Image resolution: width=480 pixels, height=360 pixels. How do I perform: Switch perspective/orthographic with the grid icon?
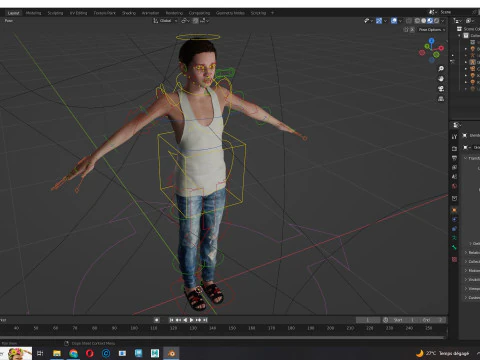click(x=441, y=99)
